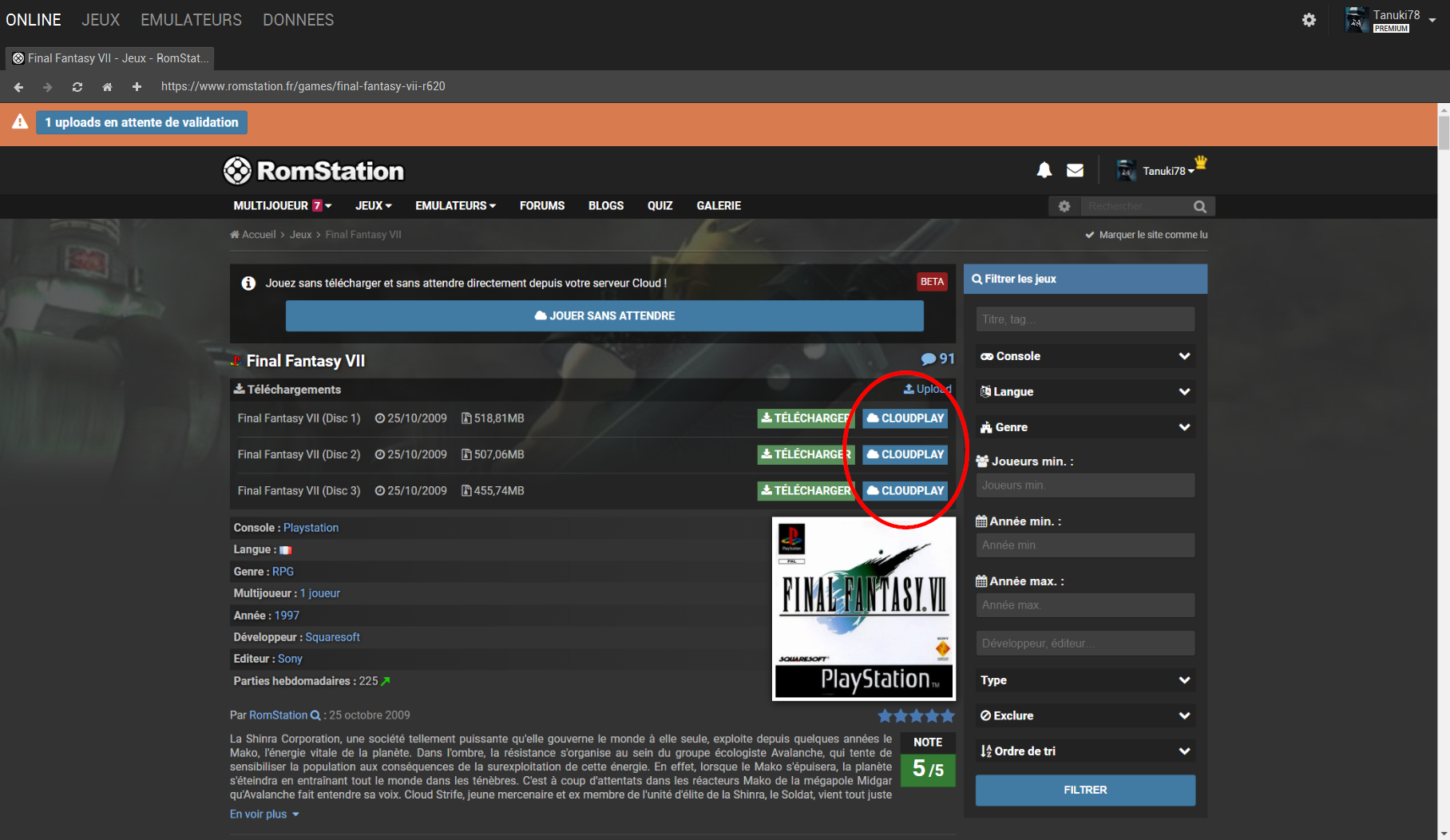This screenshot has height=840, width=1450.
Task: Click TÉLÉCHARGER for Disc 1
Action: point(806,418)
